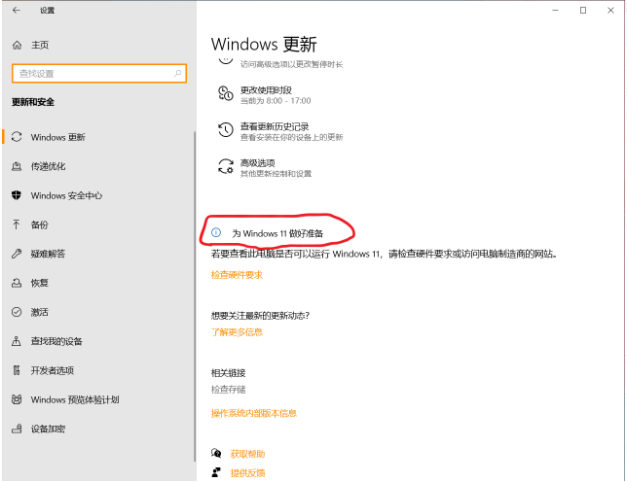627x482 pixels.
Task: Click the search magnifier icon
Action: (178, 73)
